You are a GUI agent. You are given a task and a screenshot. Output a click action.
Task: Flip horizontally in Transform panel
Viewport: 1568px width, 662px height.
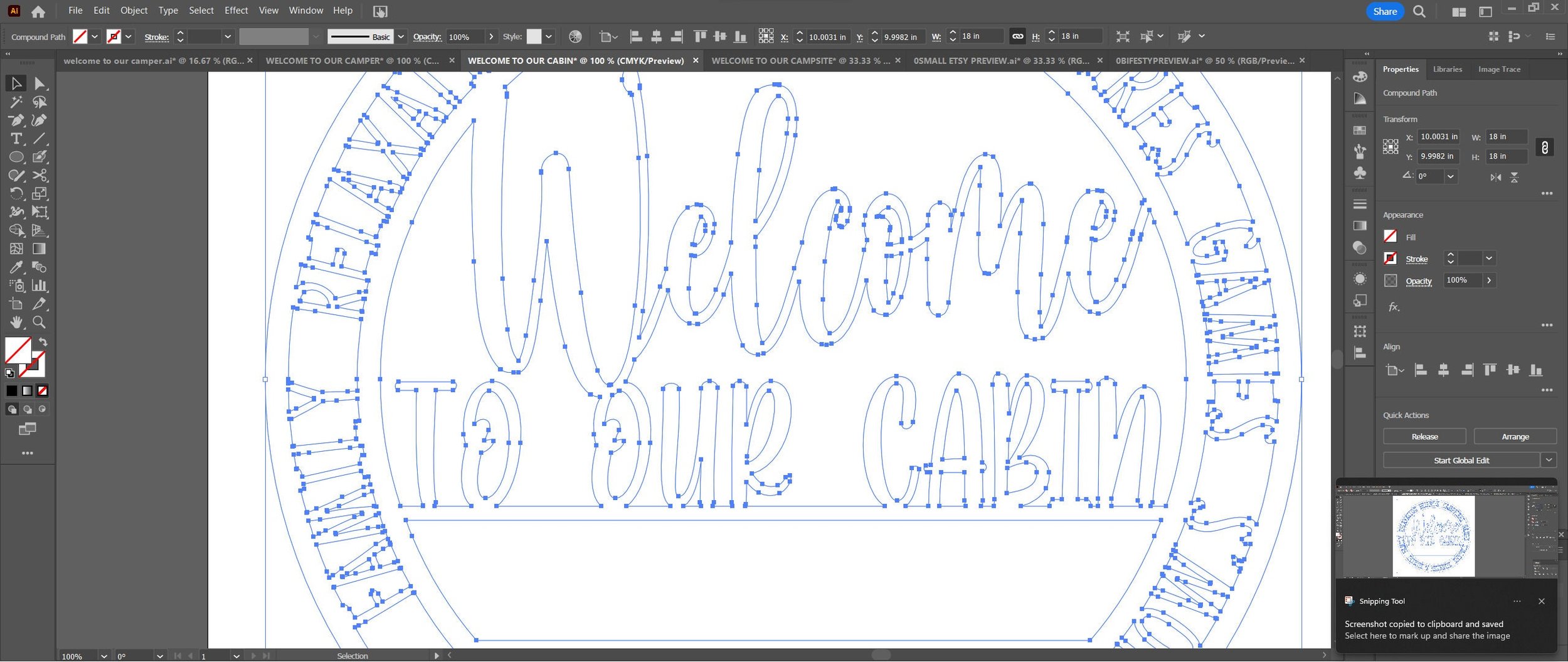coord(1496,178)
